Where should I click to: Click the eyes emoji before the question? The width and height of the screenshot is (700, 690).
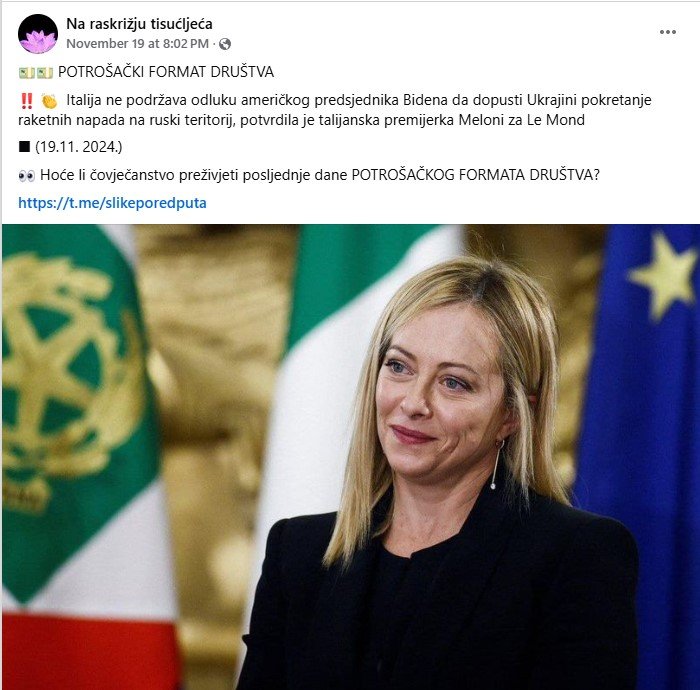pos(26,176)
